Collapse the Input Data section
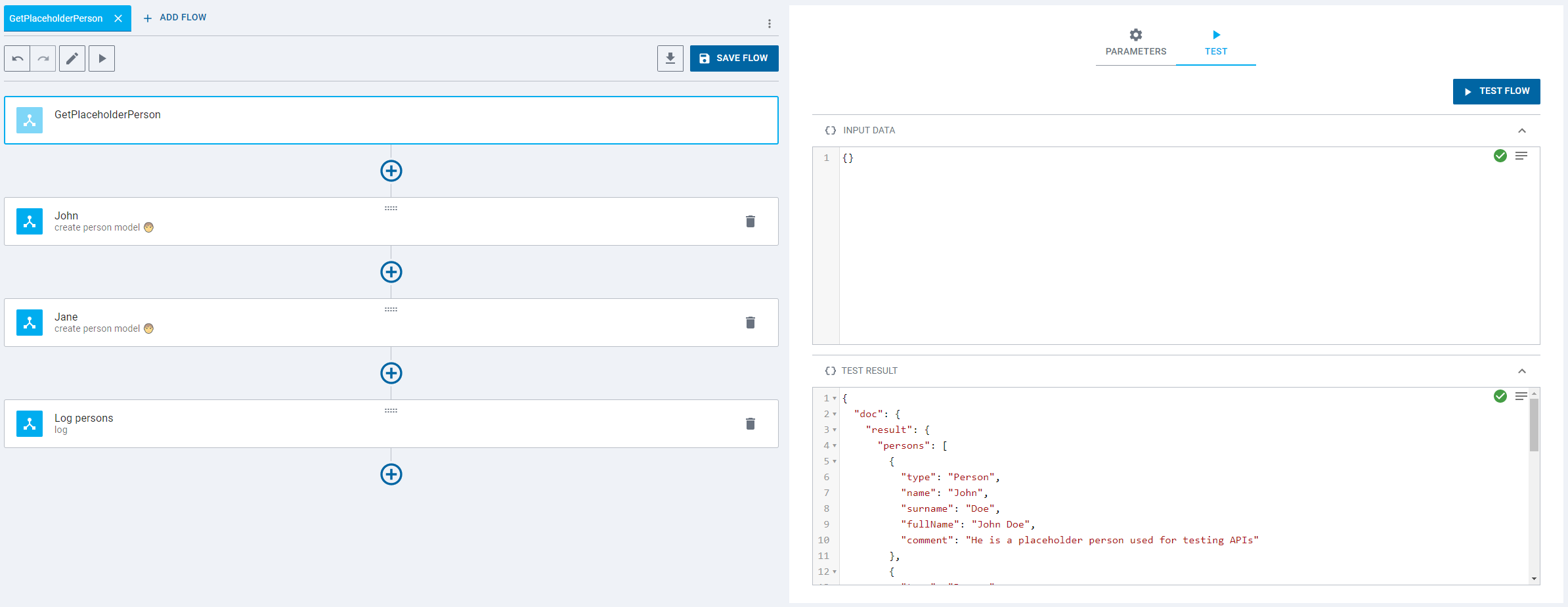The height and width of the screenshot is (607, 1568). [x=1521, y=131]
